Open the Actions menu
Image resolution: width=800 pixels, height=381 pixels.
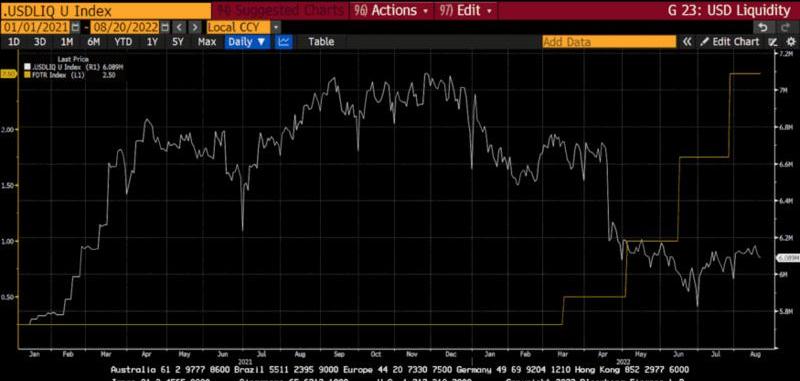coord(392,10)
